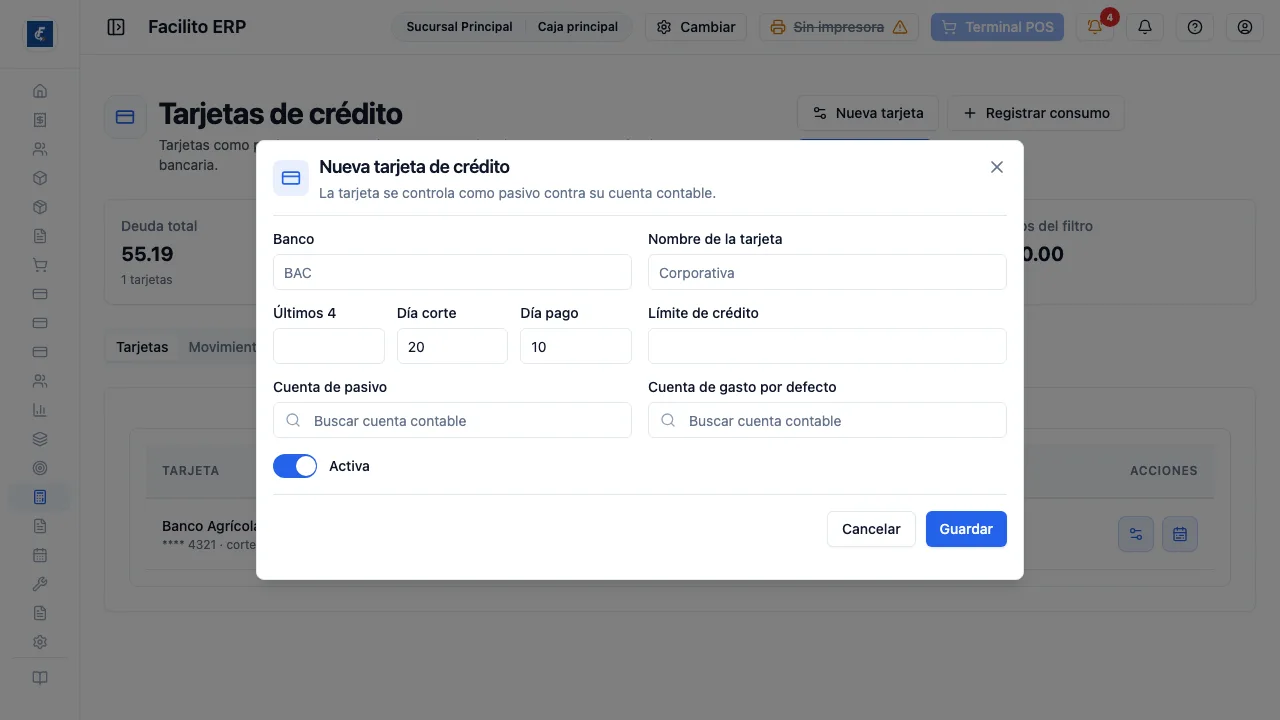Viewport: 1280px width, 720px height.
Task: Click the sliders action icon for Banco Agrícola
Action: pyautogui.click(x=1136, y=534)
